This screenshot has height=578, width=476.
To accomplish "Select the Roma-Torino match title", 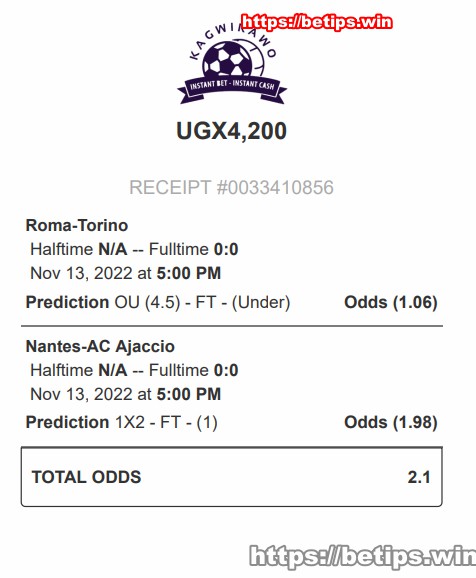I will [x=77, y=225].
